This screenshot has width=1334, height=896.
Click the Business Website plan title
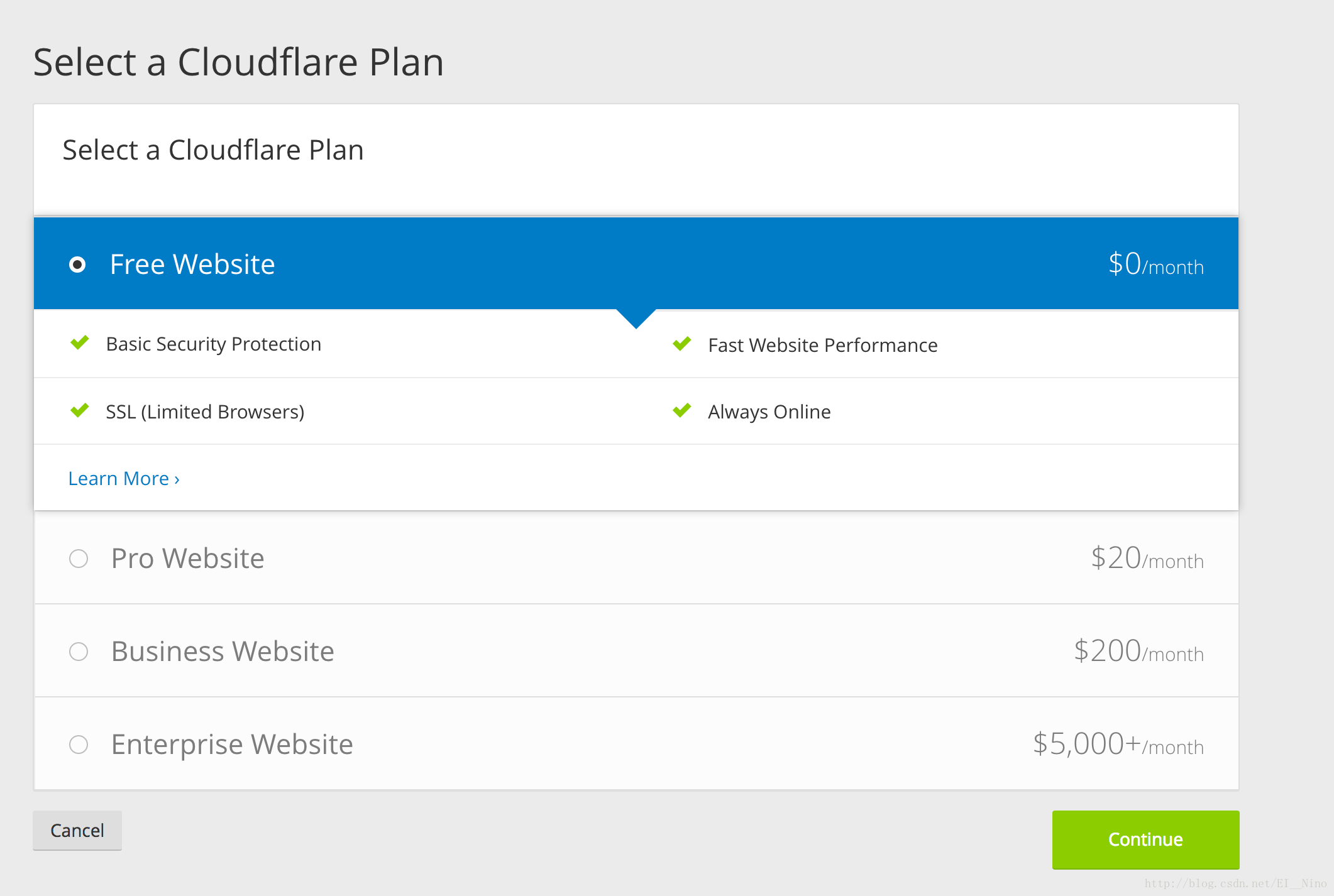[223, 652]
